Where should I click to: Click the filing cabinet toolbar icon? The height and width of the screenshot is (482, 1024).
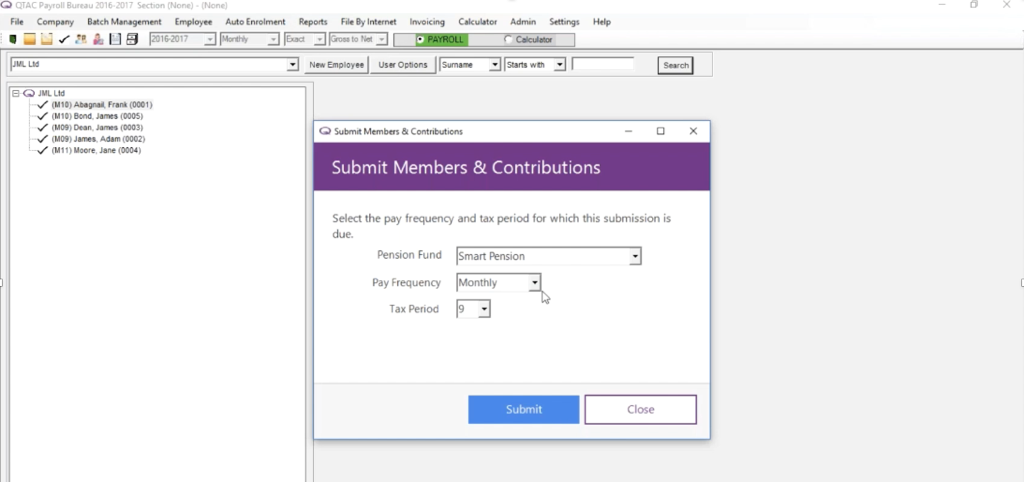click(132, 39)
